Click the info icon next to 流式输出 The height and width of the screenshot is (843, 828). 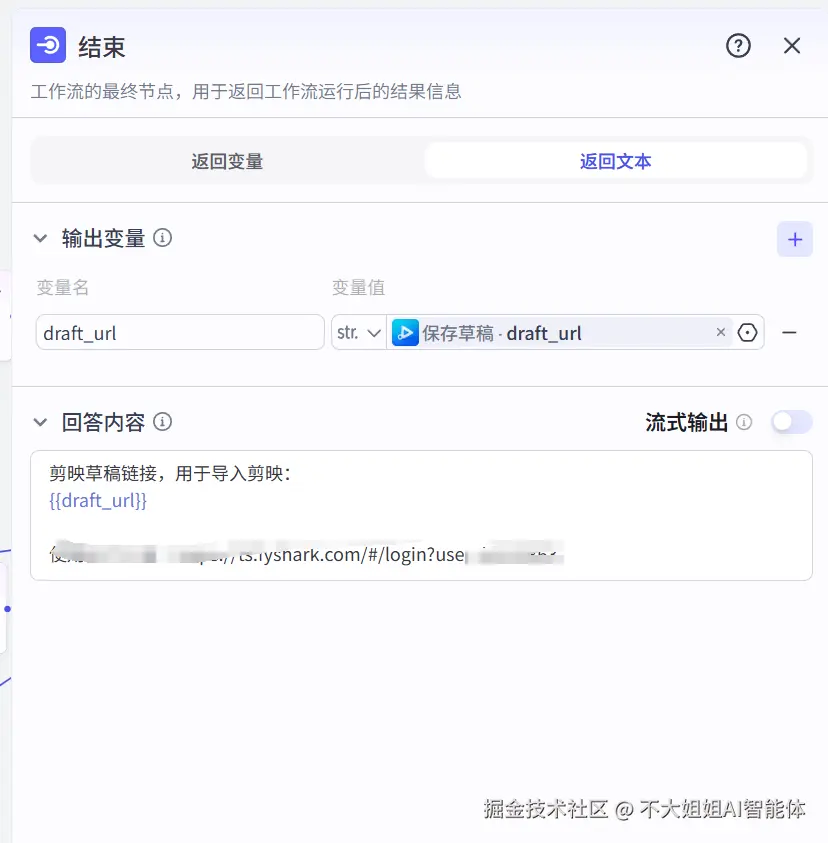743,422
